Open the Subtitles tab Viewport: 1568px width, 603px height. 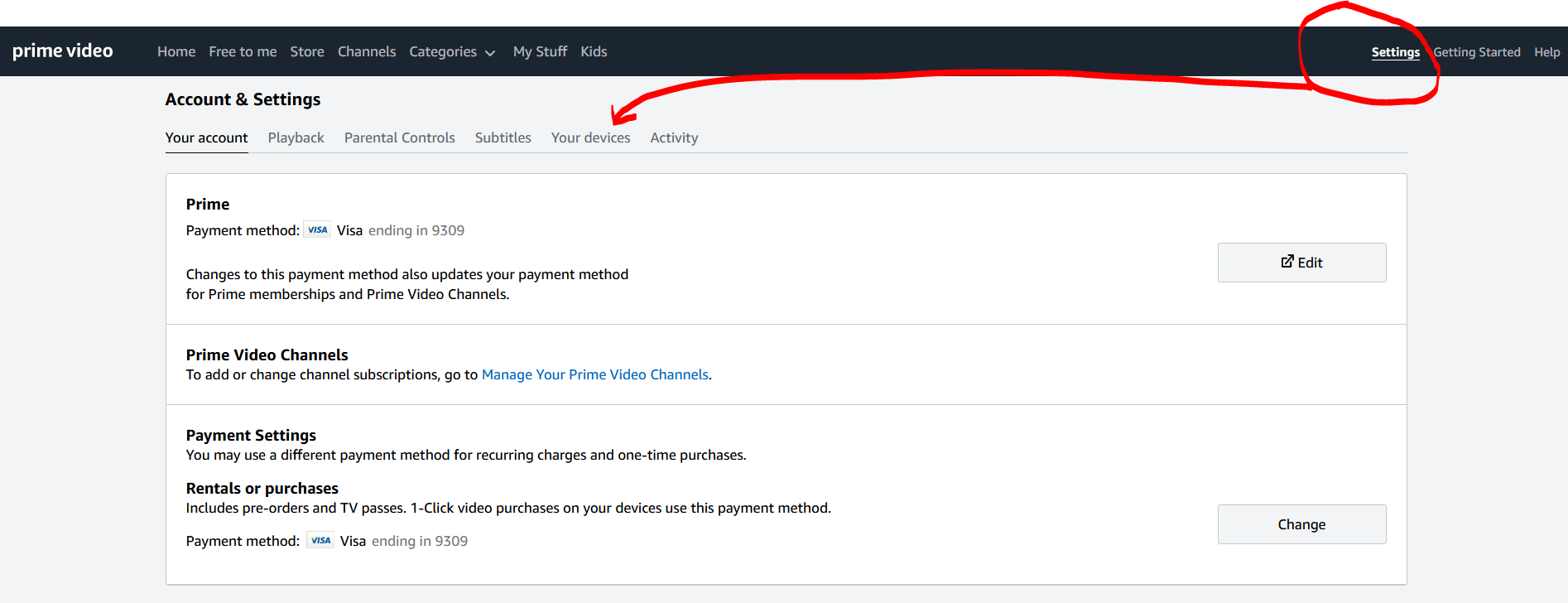tap(503, 138)
